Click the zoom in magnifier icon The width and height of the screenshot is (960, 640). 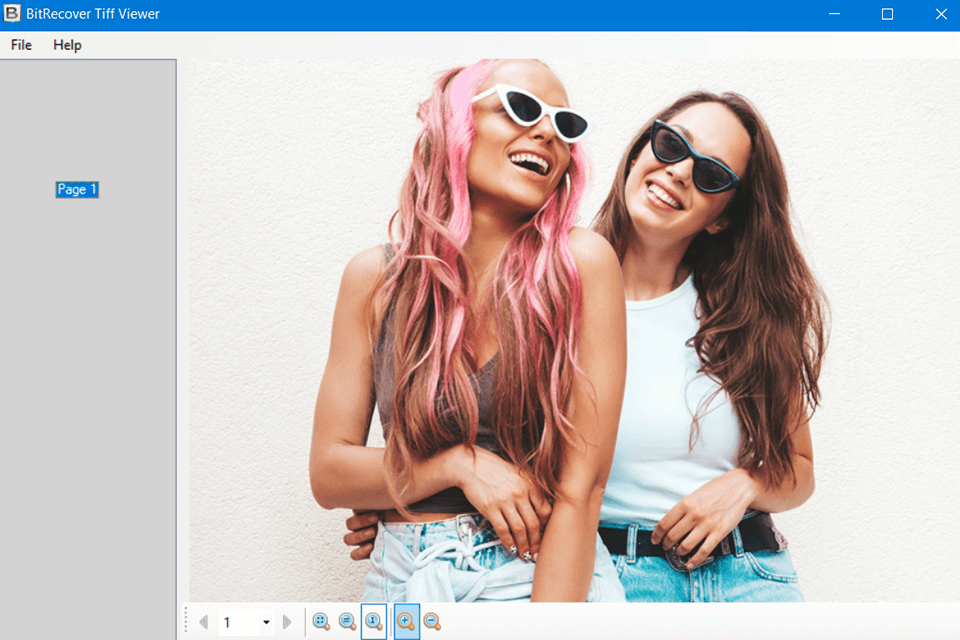406,622
